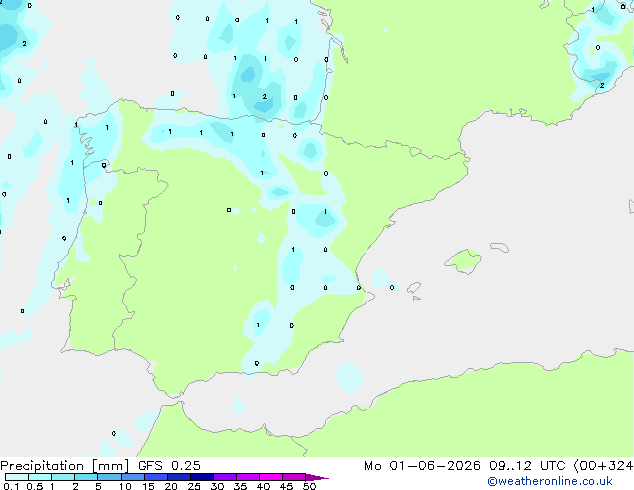Click the "0.5" legend scale label

35,486
